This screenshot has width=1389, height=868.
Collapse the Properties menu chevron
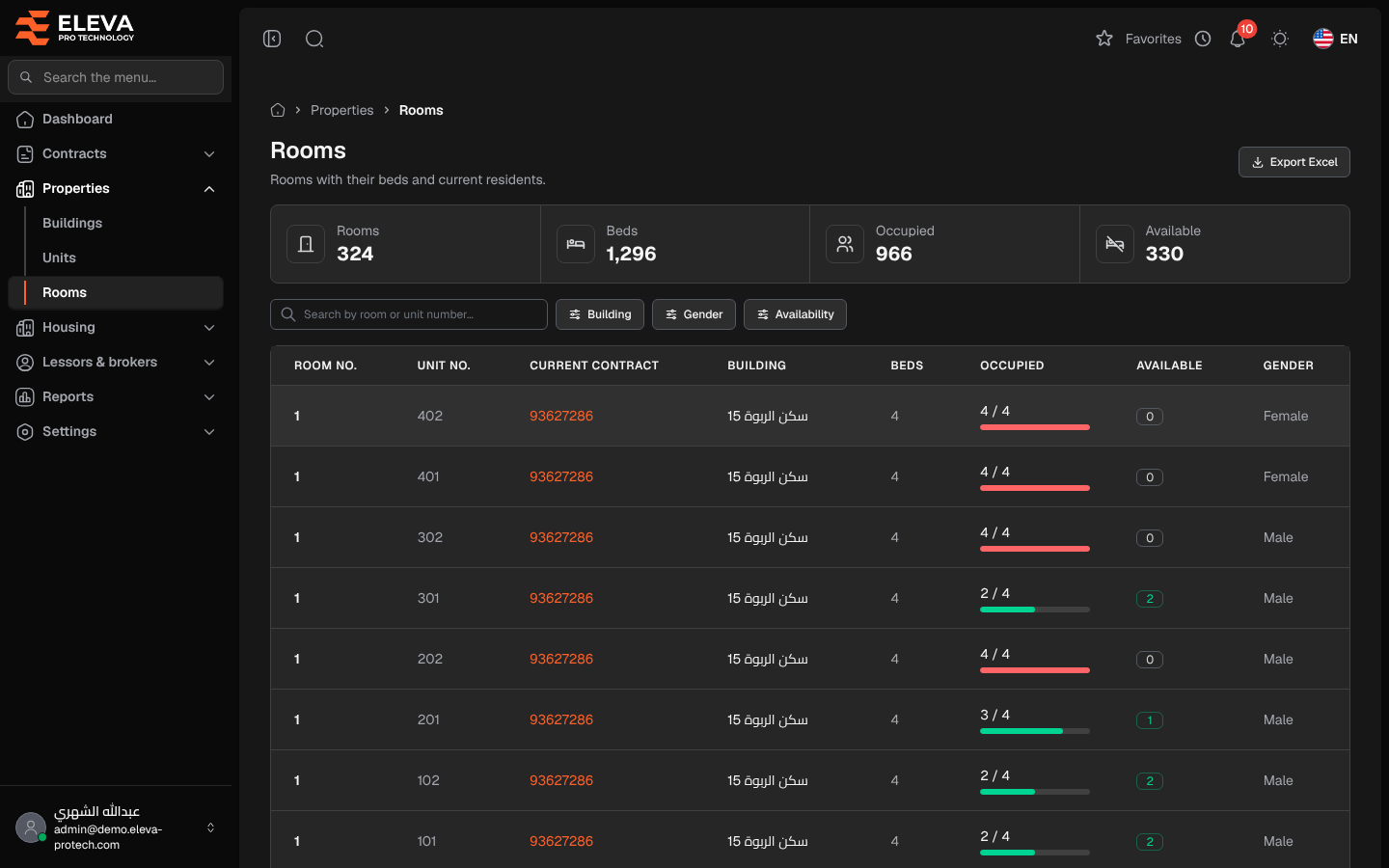[x=209, y=189]
